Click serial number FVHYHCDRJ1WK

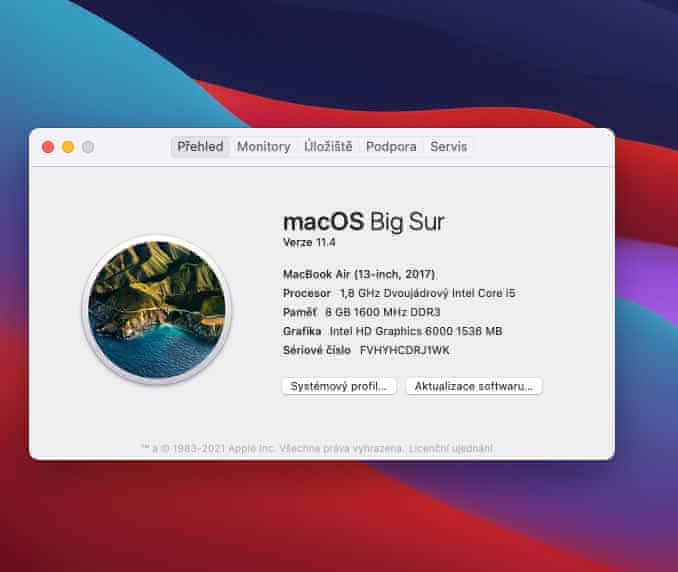tap(405, 350)
